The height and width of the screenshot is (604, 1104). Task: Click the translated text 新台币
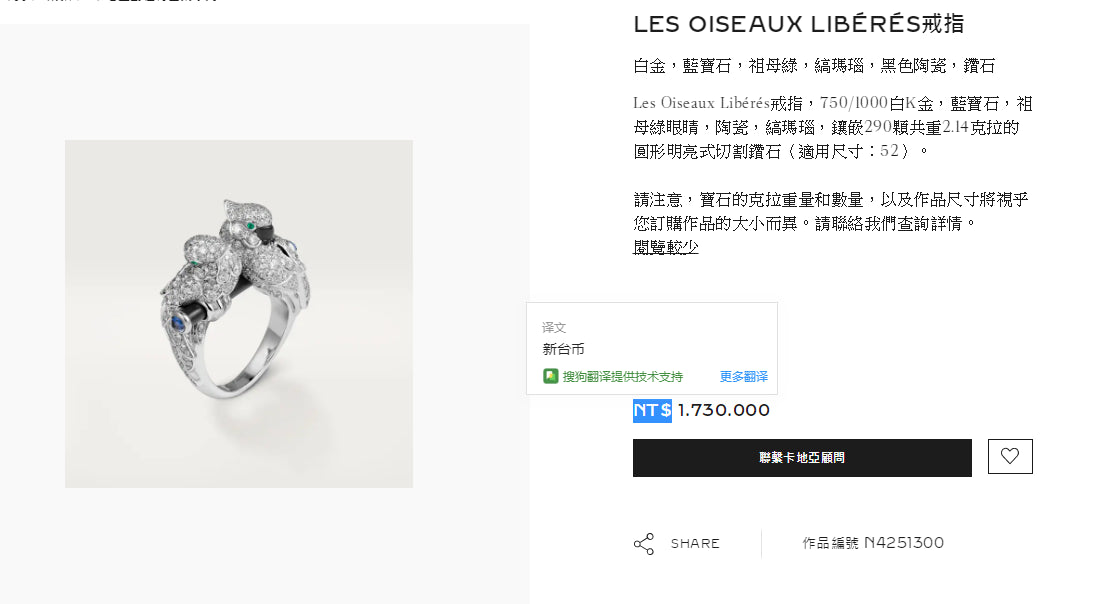coord(563,348)
